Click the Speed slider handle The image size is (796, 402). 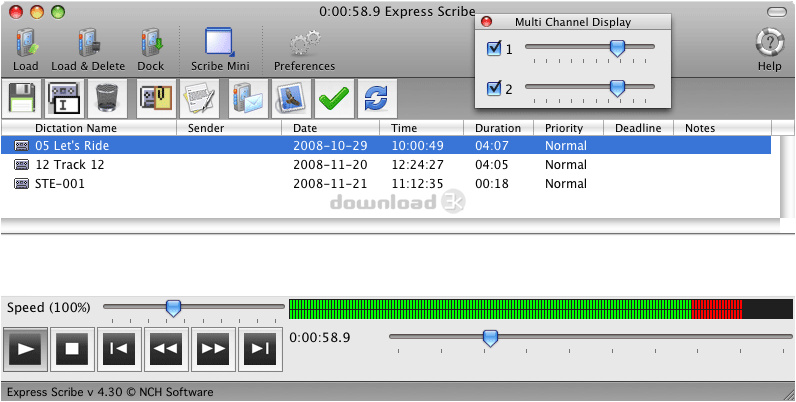[173, 307]
